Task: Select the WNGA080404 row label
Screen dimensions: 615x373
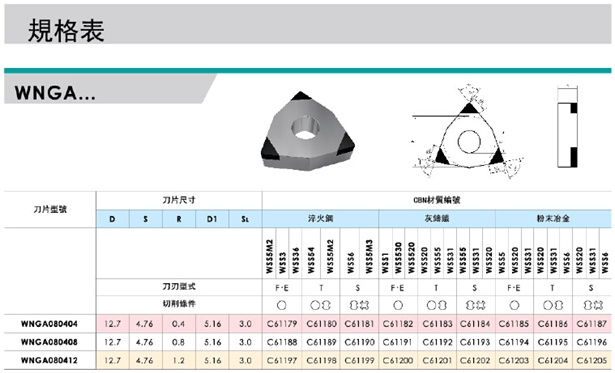Action: tap(49, 324)
